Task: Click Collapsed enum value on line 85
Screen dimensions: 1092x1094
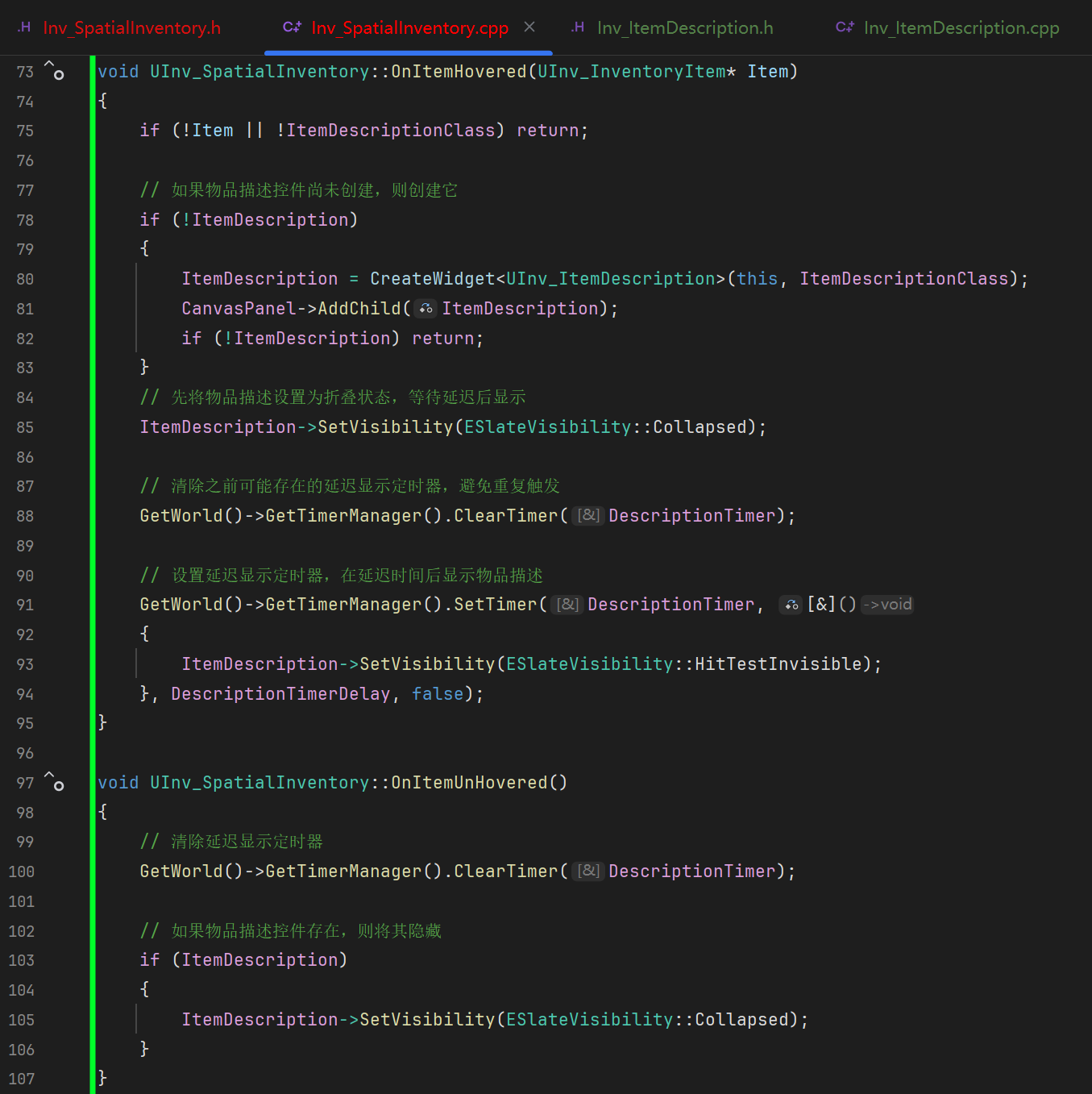Action: coord(700,426)
